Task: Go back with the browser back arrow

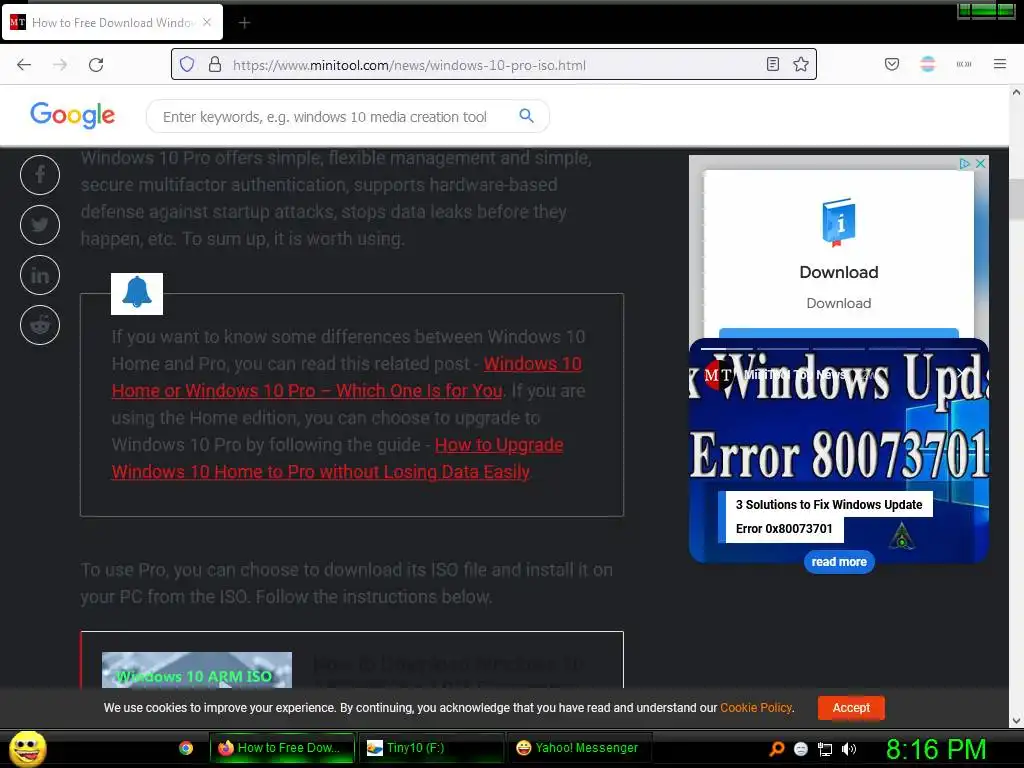Action: [x=24, y=65]
